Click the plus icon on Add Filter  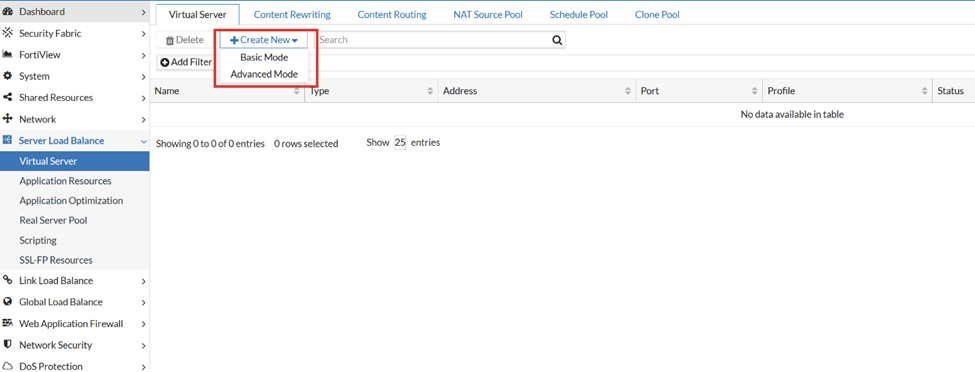[165, 62]
